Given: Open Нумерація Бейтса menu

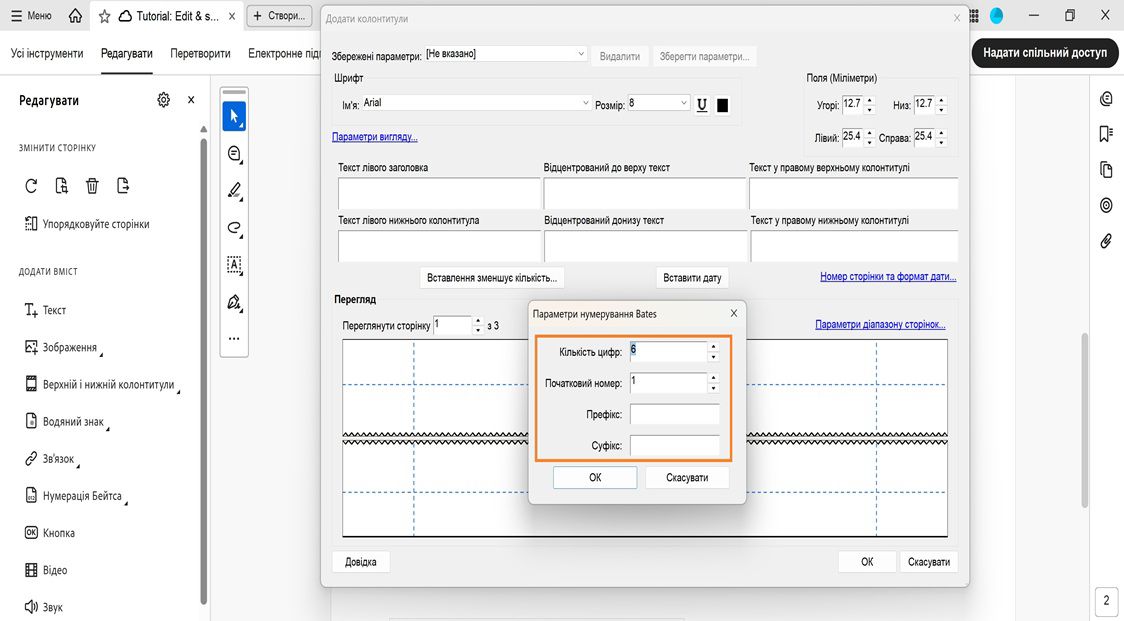Looking at the screenshot, I should (x=74, y=496).
